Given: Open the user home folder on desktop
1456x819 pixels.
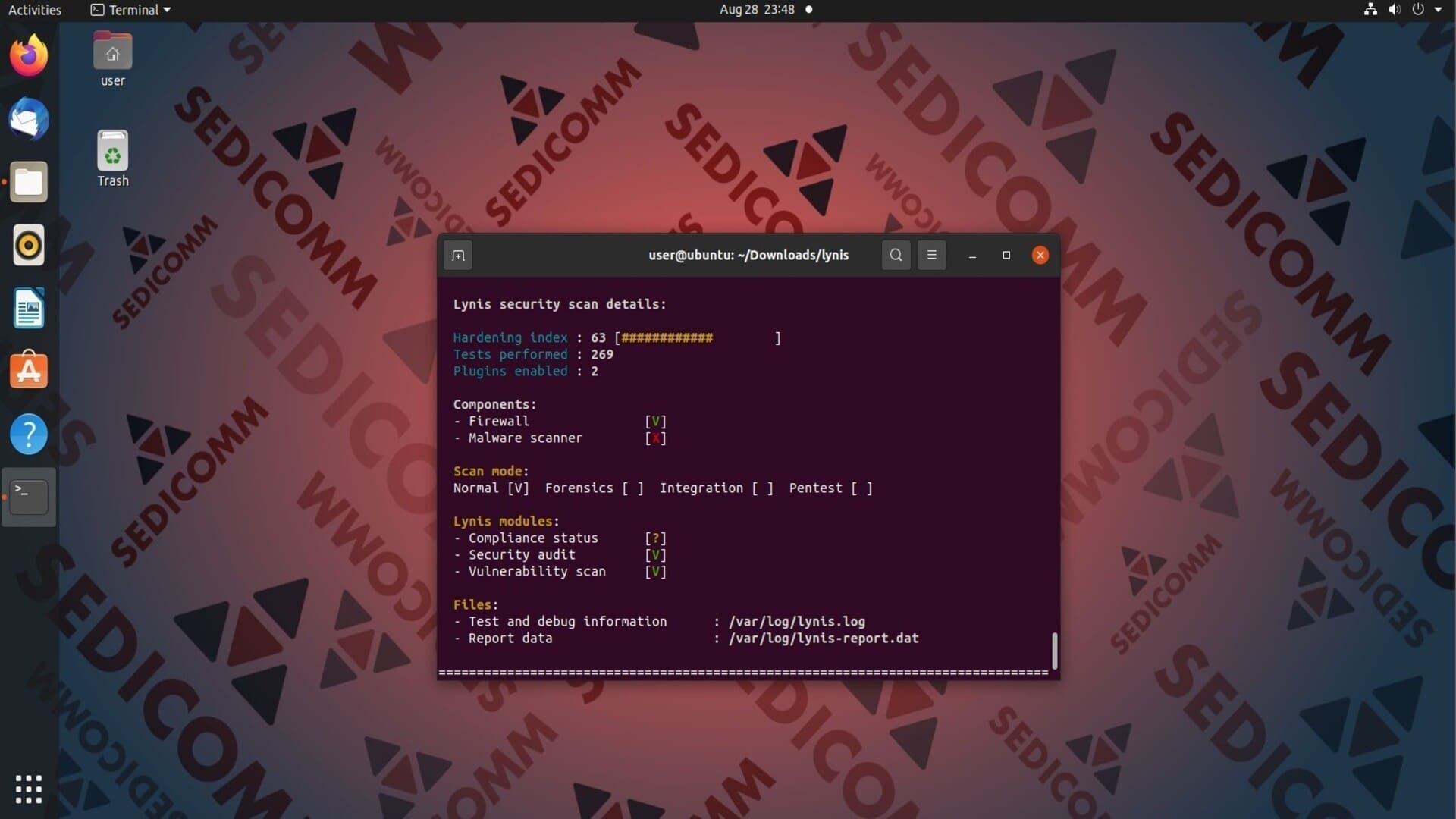Looking at the screenshot, I should tap(112, 59).
